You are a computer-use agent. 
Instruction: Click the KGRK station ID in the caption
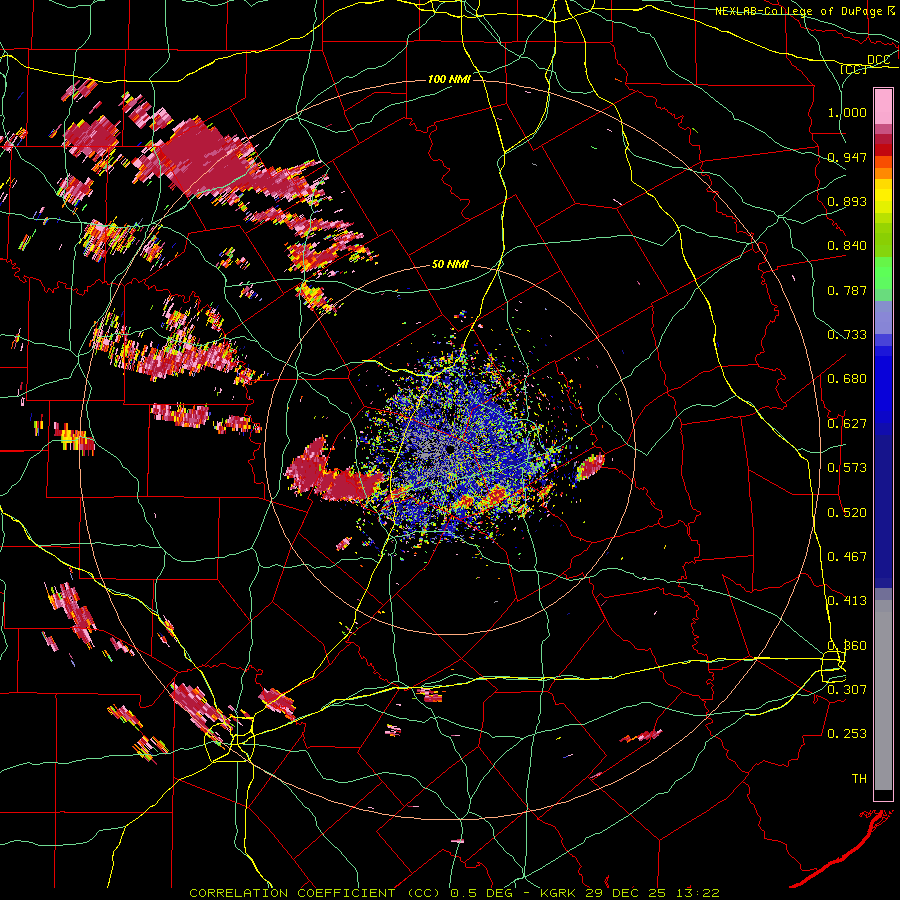pyautogui.click(x=560, y=893)
